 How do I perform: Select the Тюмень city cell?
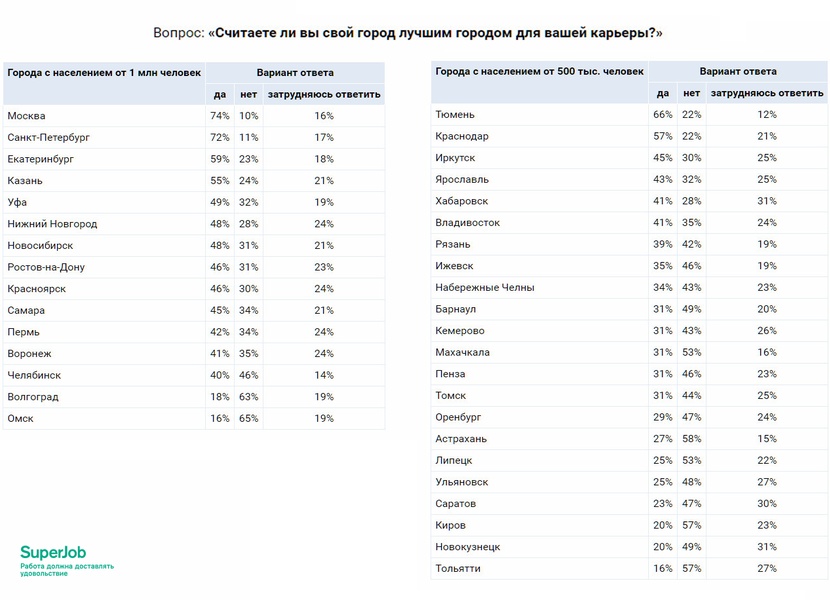coord(456,115)
